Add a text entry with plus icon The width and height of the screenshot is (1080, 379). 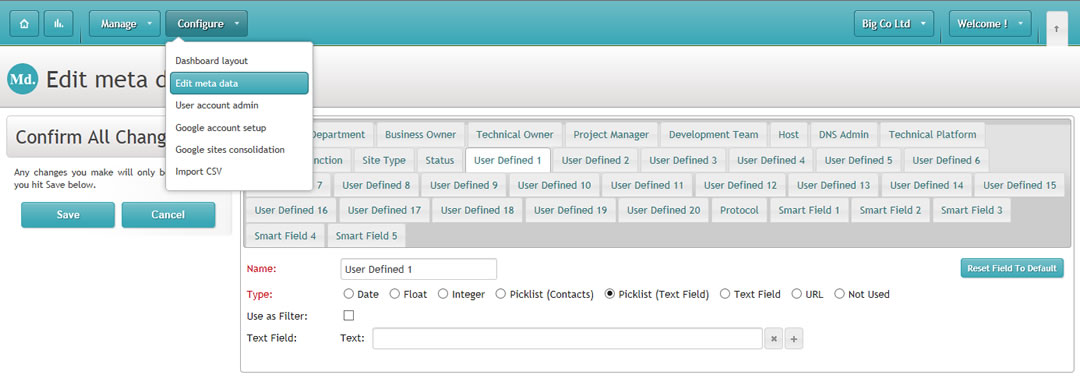(794, 339)
